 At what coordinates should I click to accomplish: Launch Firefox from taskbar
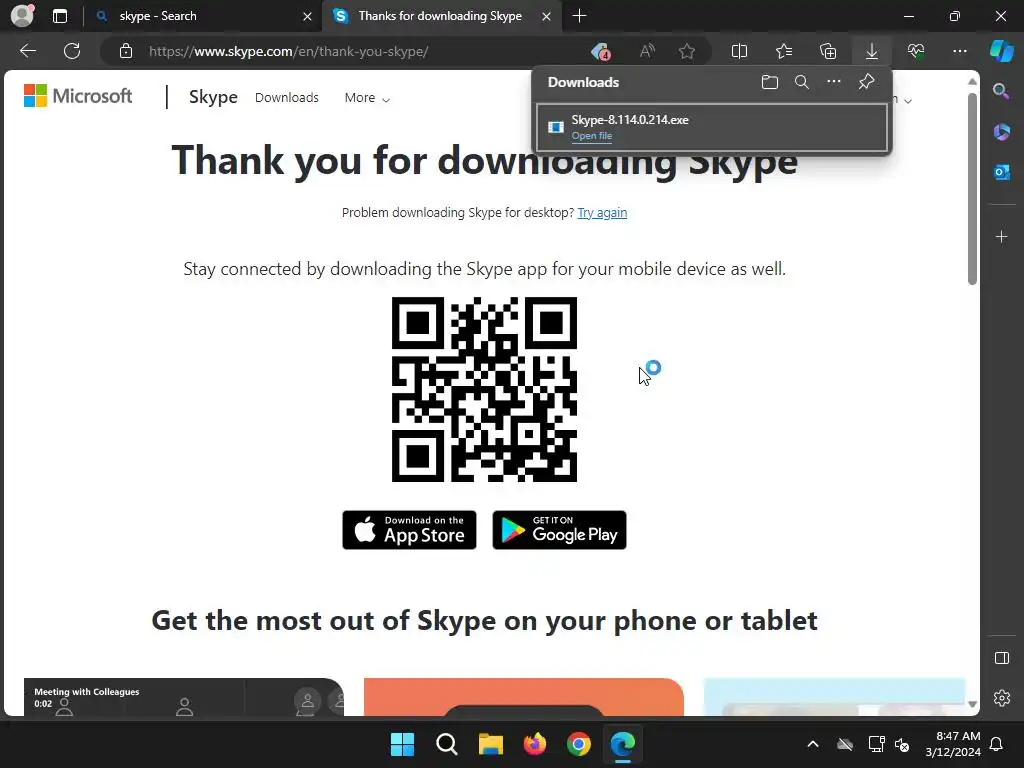(x=535, y=744)
